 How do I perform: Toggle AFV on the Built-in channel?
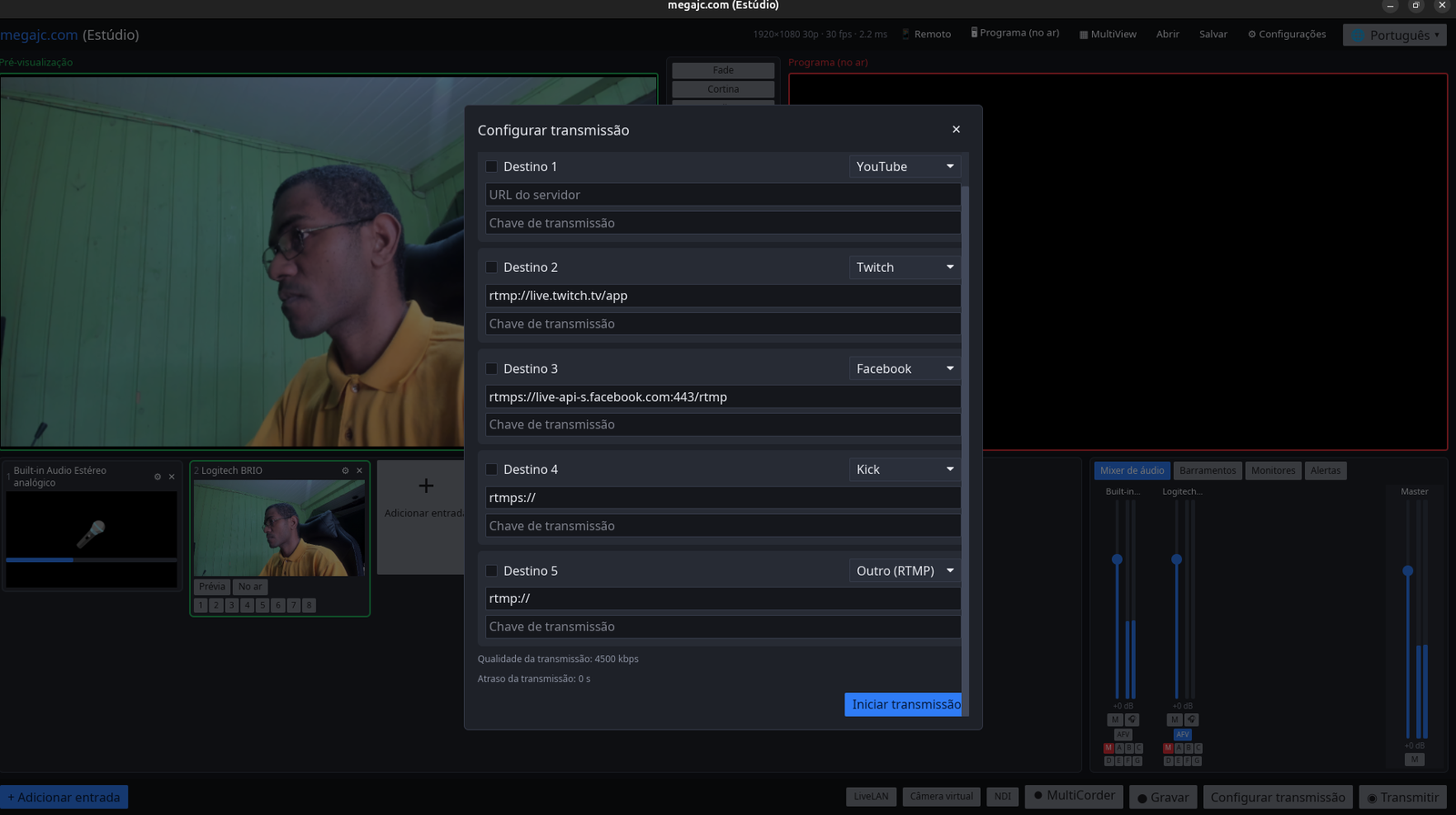[x=1123, y=734]
